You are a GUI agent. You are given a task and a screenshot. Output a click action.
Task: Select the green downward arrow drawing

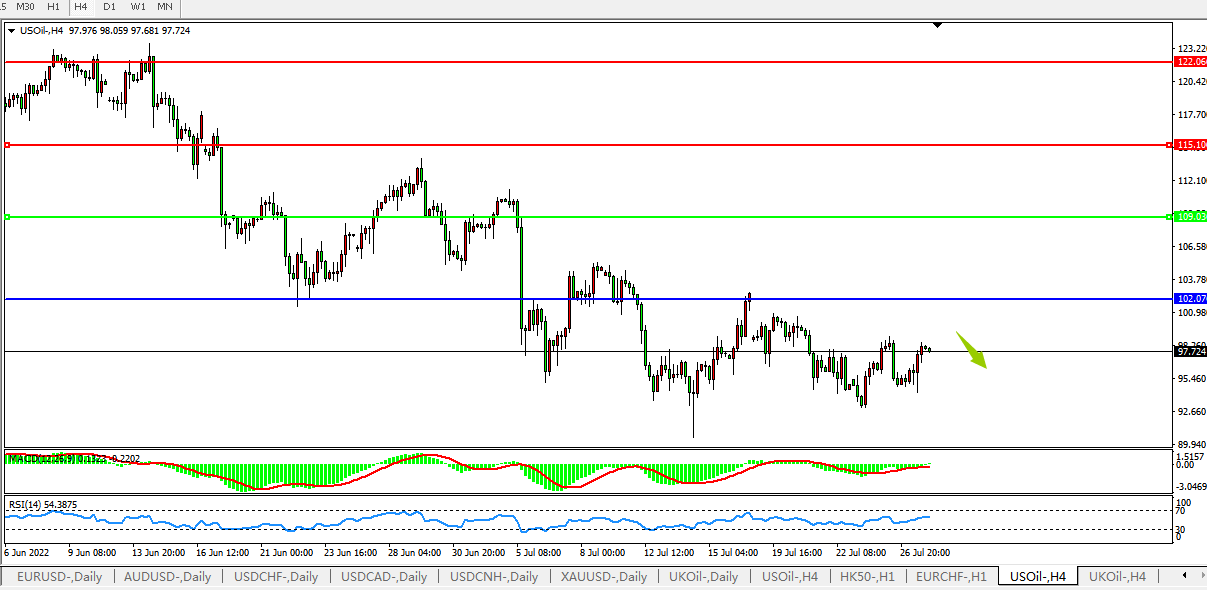coord(971,350)
